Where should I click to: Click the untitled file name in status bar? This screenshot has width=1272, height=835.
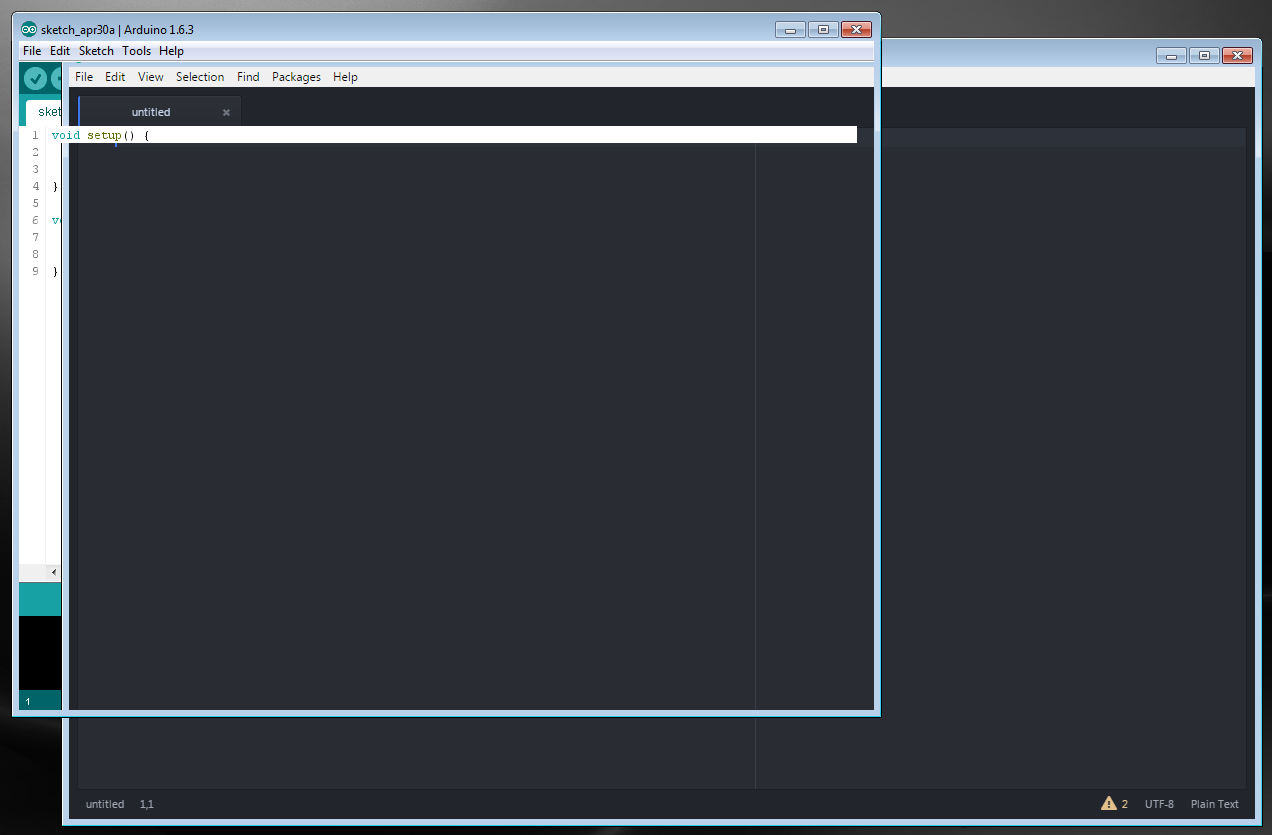[105, 804]
